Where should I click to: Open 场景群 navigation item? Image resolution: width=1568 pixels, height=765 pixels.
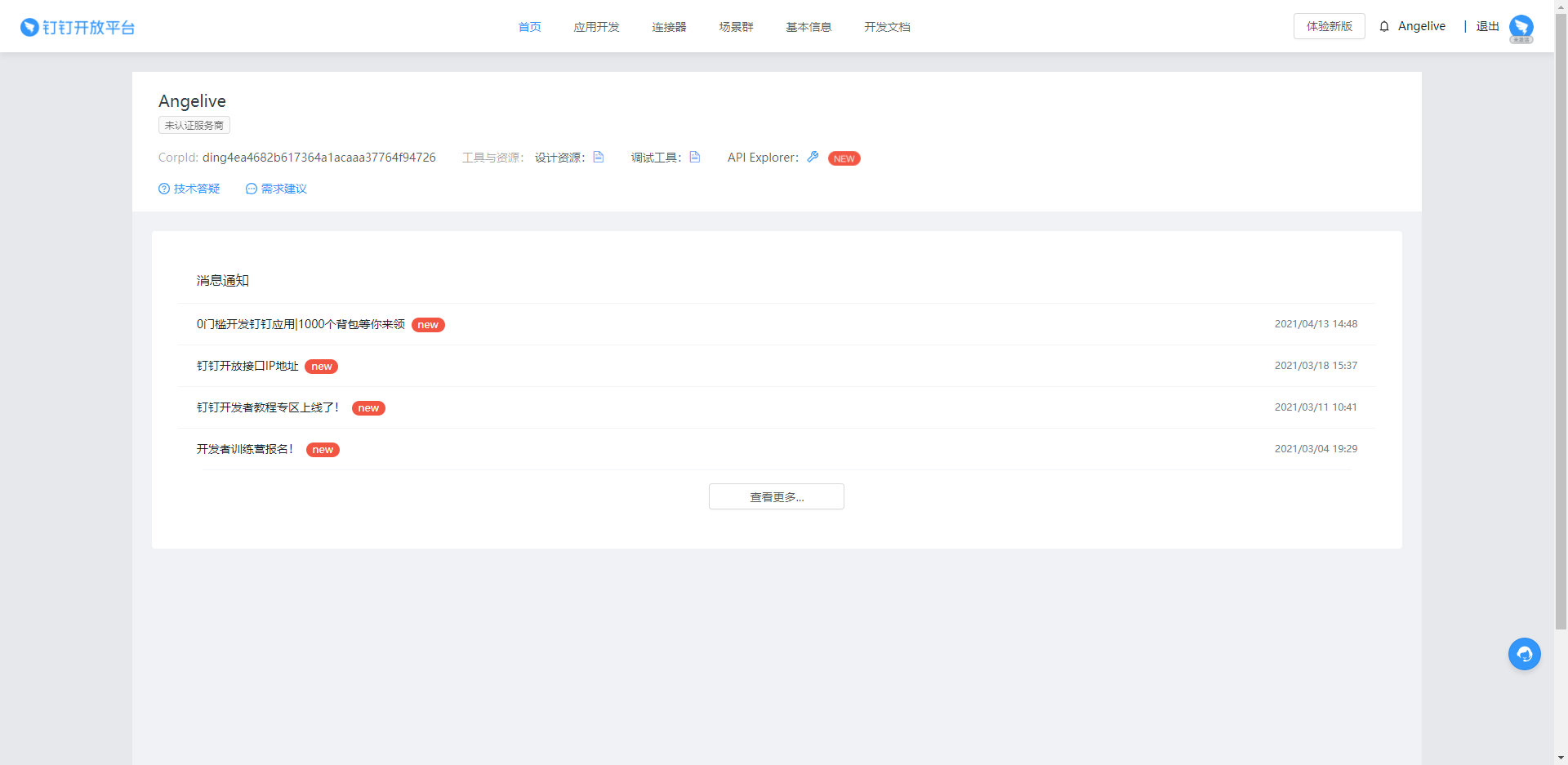point(736,27)
